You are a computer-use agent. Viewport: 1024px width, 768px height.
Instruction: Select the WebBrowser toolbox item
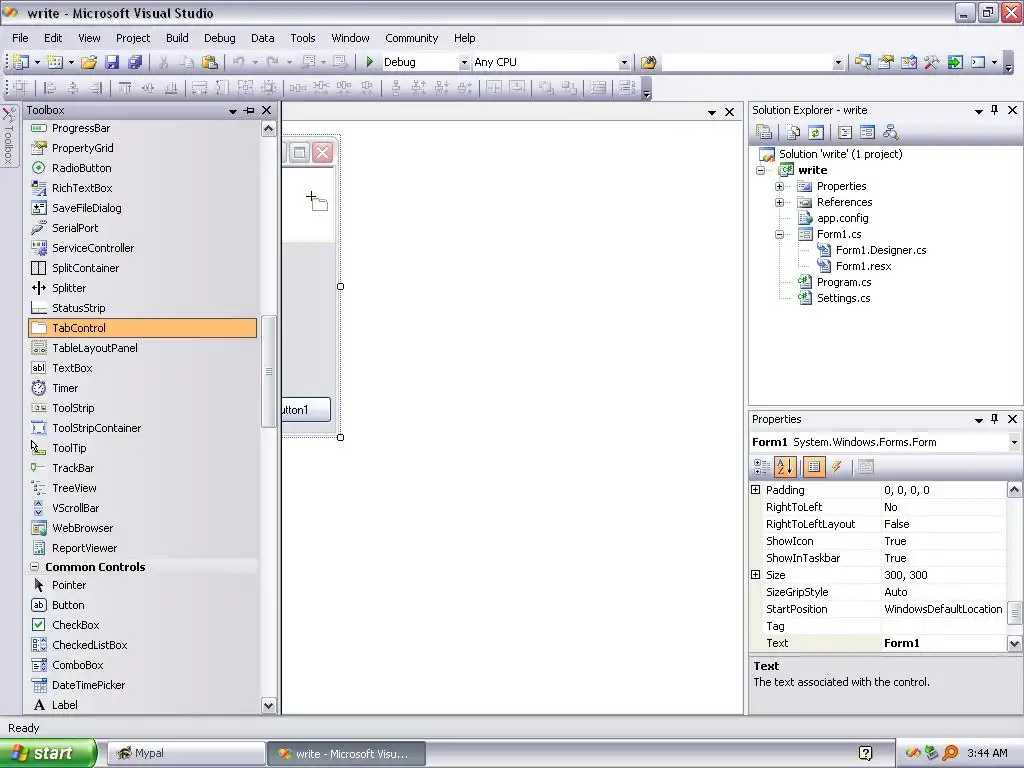tap(142, 528)
